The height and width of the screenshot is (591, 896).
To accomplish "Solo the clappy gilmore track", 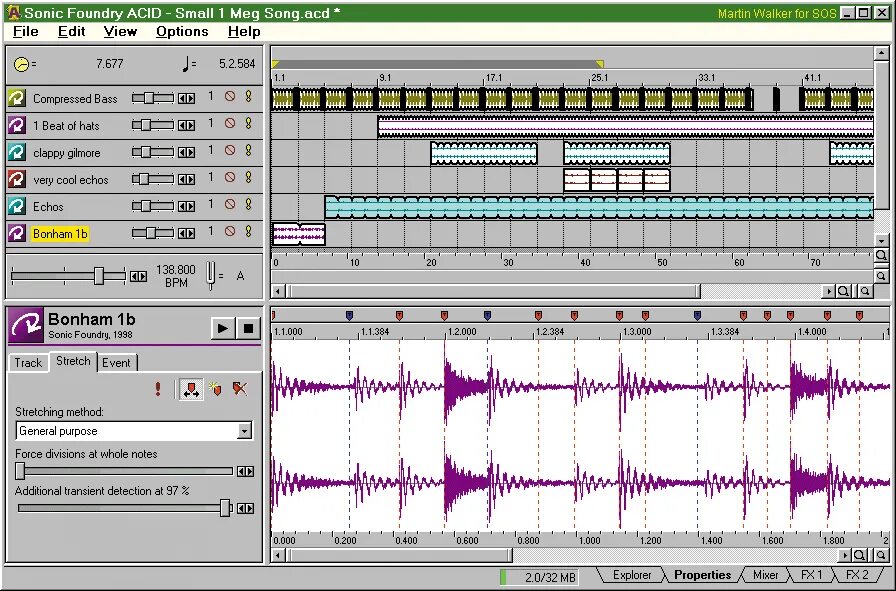I will (x=249, y=150).
